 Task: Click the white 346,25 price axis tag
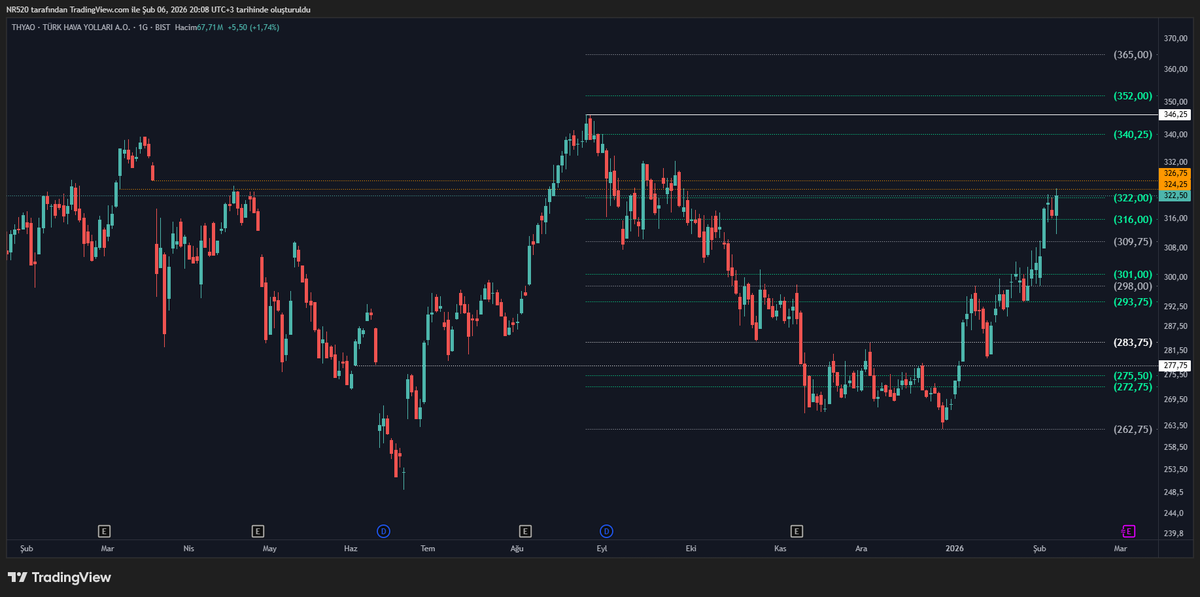[x=1174, y=115]
